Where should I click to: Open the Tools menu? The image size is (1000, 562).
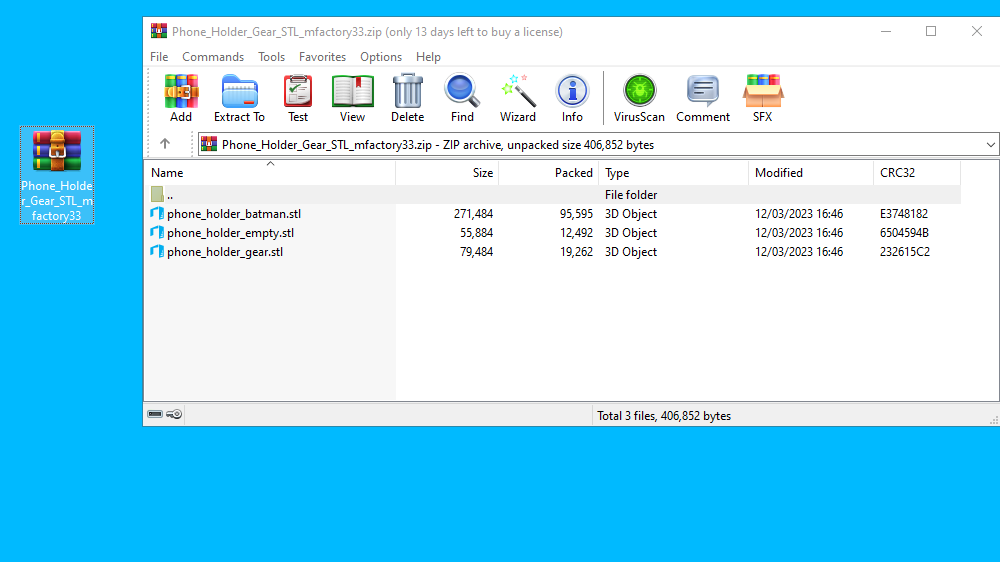click(x=272, y=57)
